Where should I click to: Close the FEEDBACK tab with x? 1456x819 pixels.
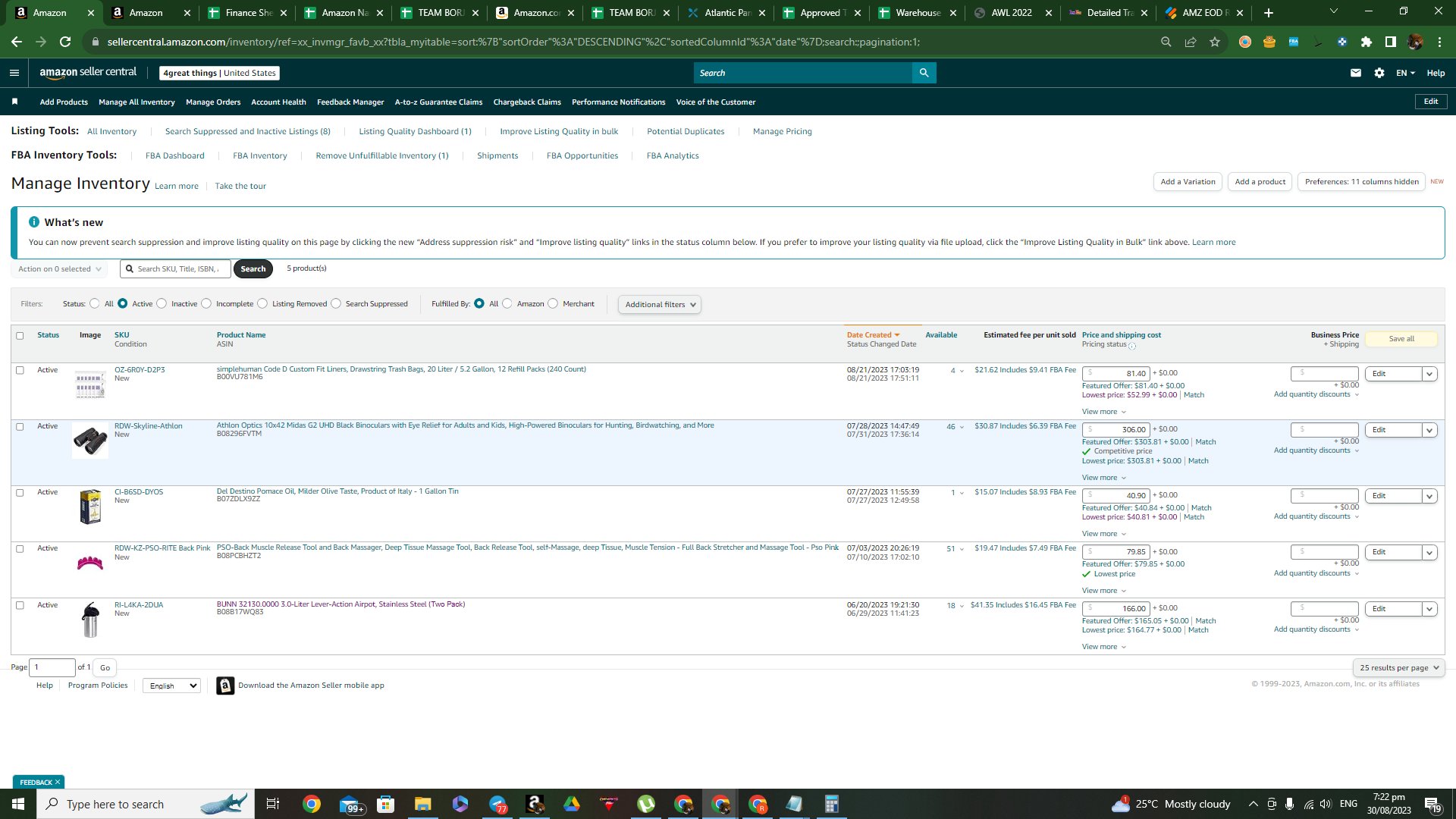click(x=58, y=782)
